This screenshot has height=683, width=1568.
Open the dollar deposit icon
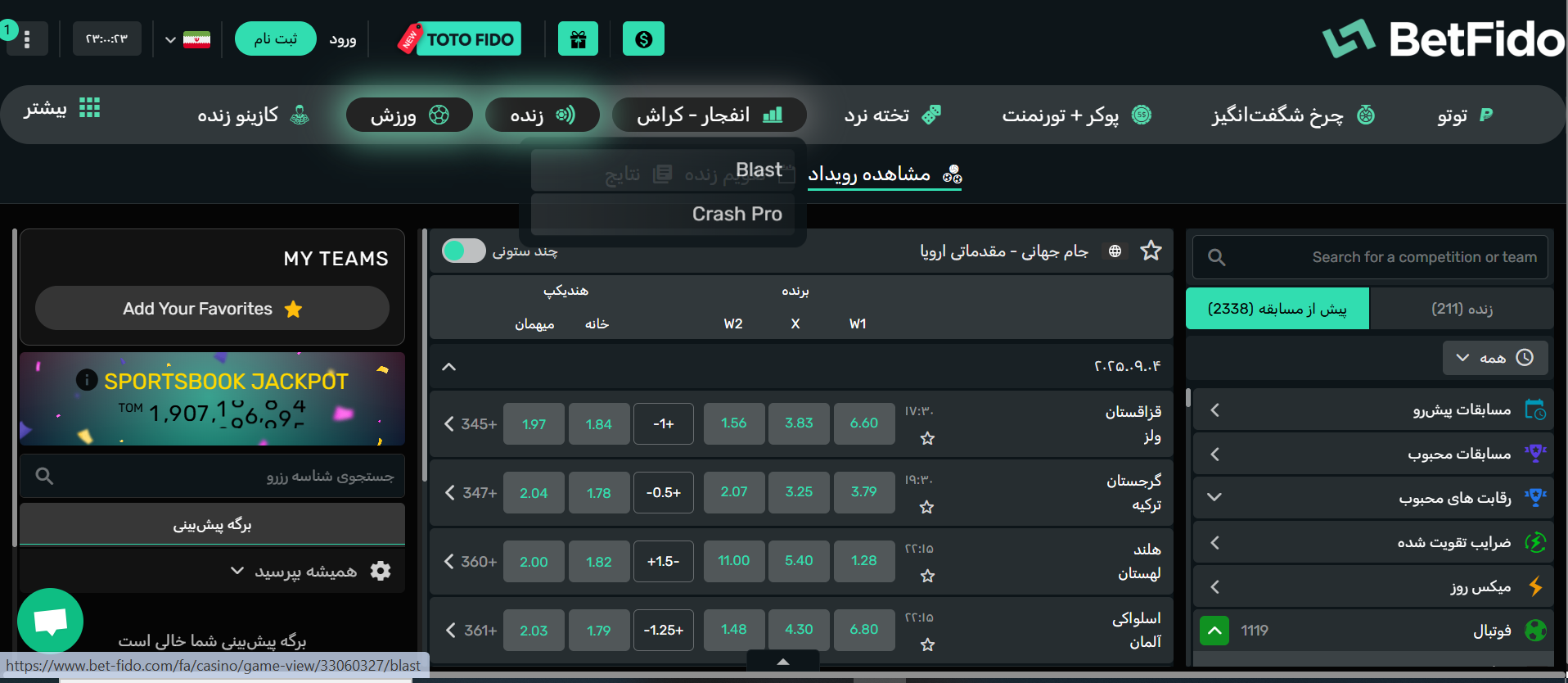coord(643,38)
